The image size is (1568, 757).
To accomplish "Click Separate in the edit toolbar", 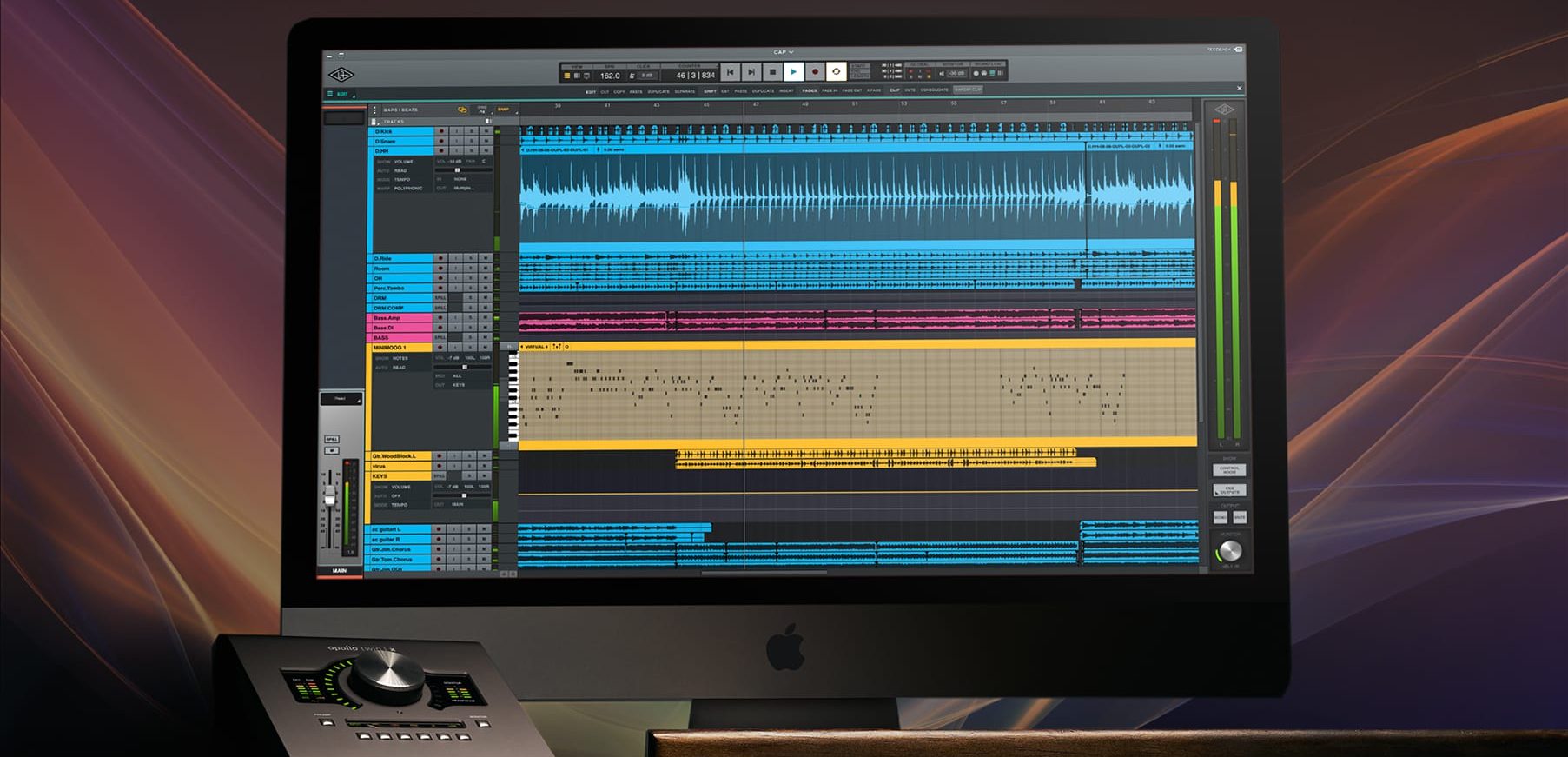I will (x=685, y=90).
